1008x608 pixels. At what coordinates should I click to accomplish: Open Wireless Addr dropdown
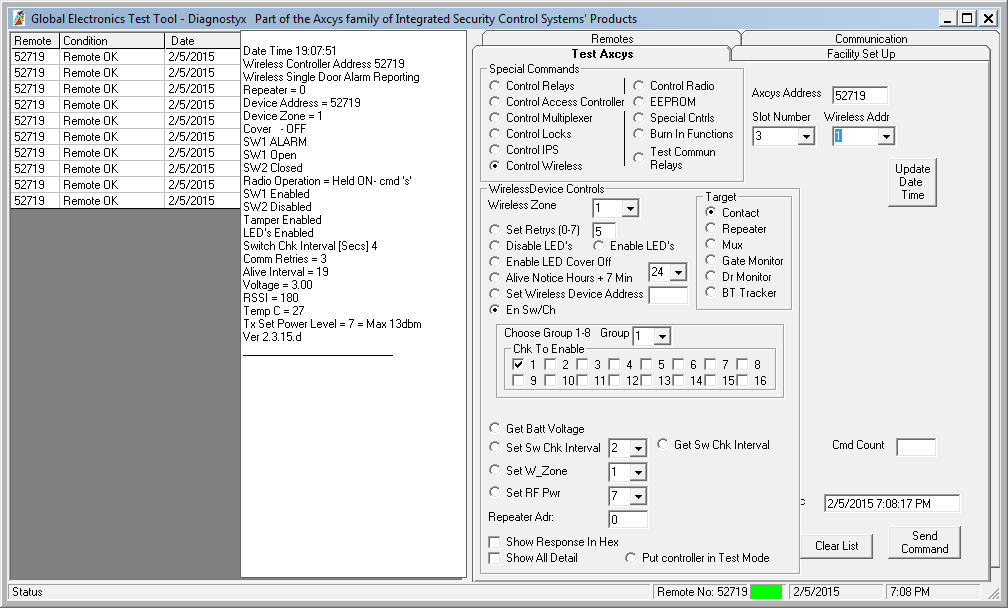(x=886, y=136)
